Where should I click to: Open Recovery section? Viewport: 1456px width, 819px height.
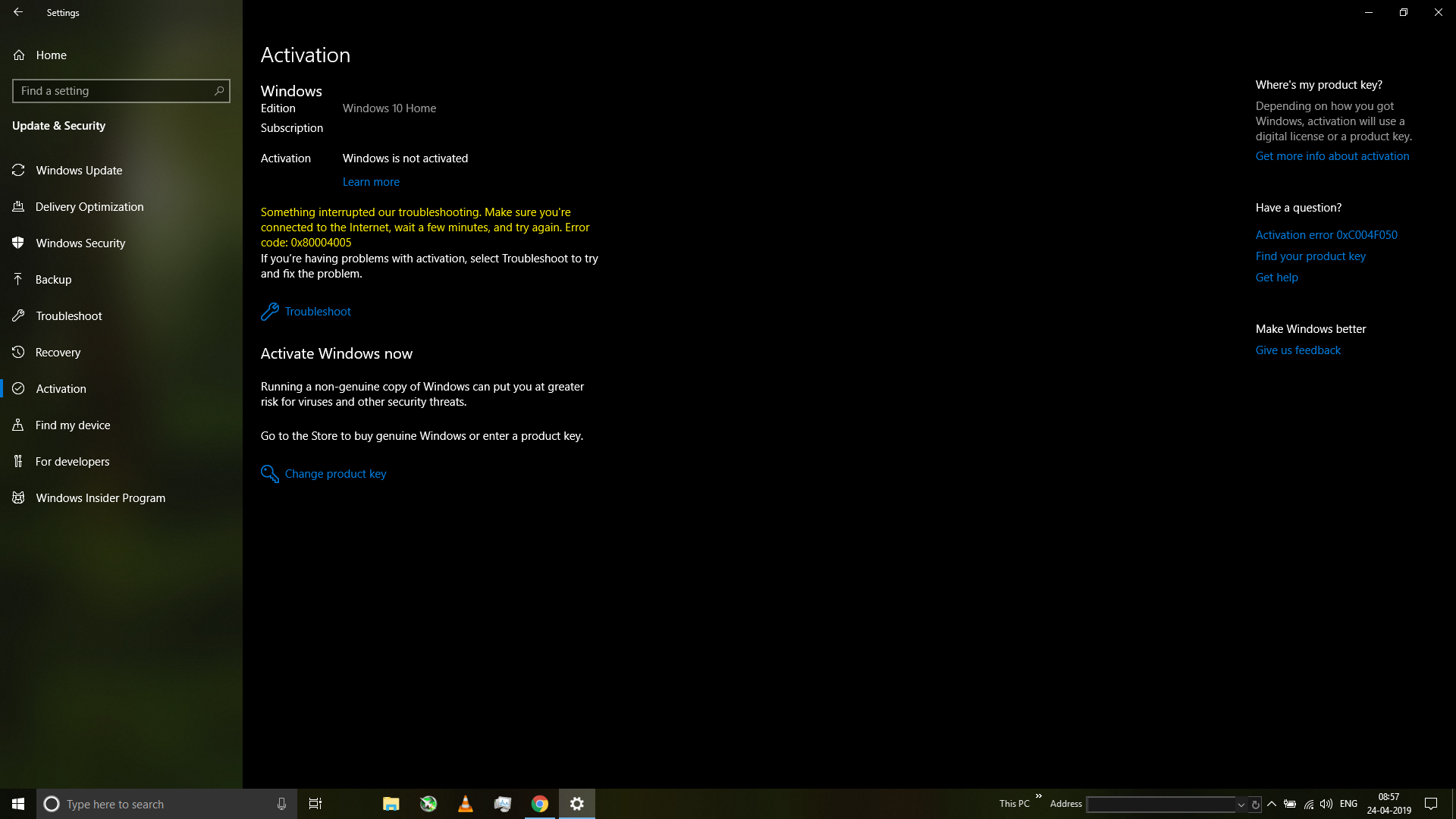[121, 353]
